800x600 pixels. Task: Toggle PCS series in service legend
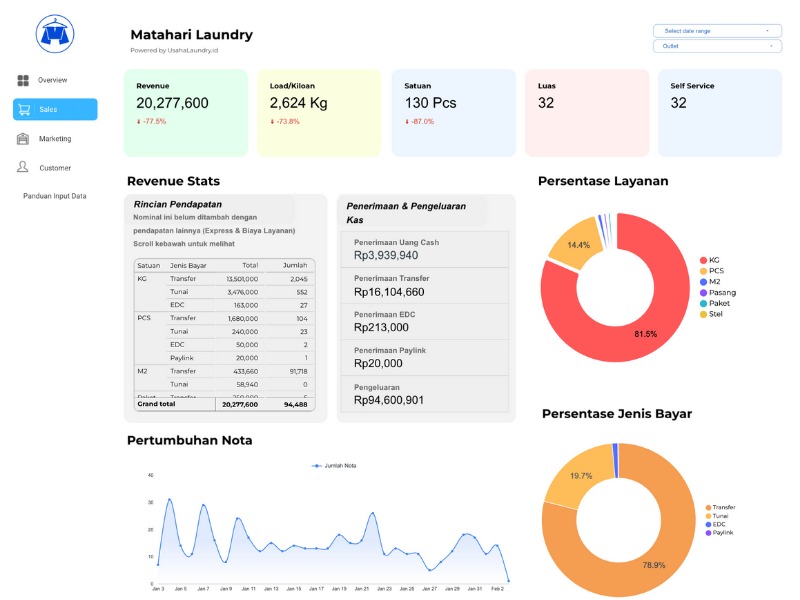pos(716,271)
